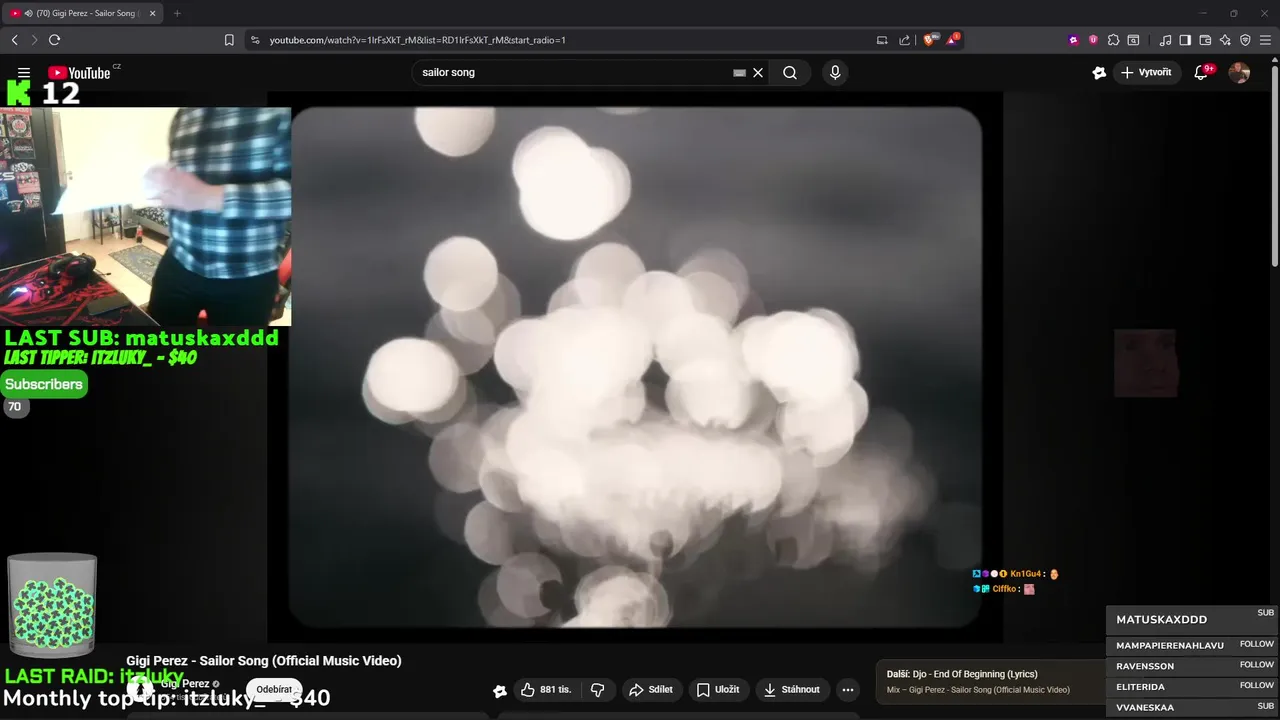Screen dimensions: 1280x720
Task: Toggle the browser sidebar panel
Action: click(x=1185, y=40)
